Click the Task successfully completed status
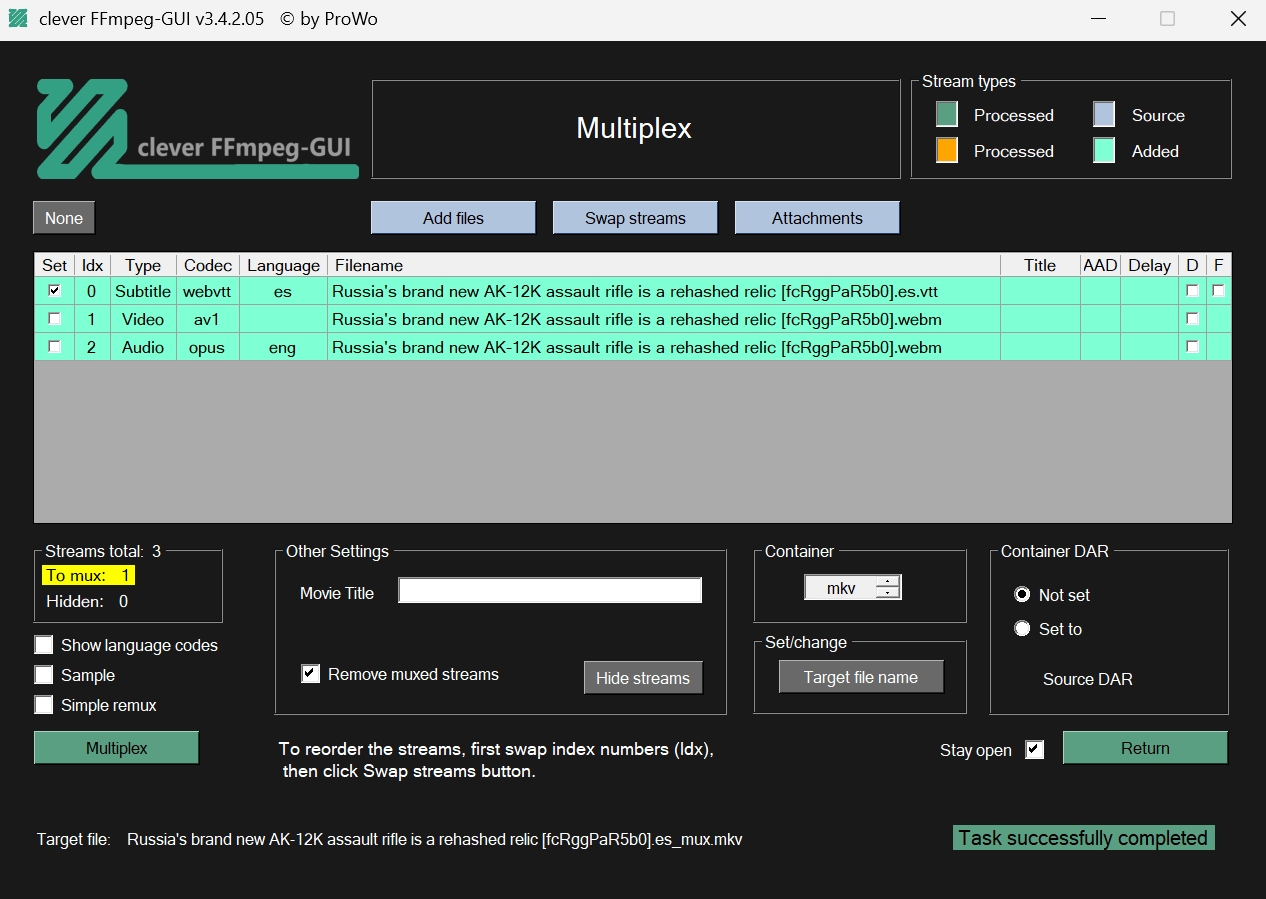The width and height of the screenshot is (1266, 899). pos(1083,838)
